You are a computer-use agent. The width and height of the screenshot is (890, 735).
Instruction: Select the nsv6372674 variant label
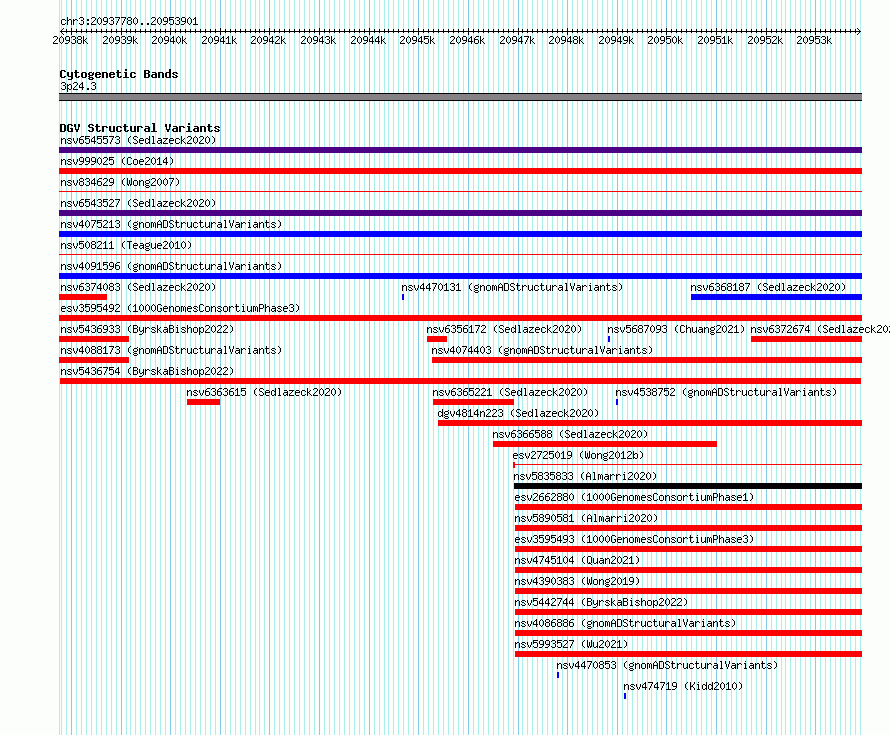(820, 329)
